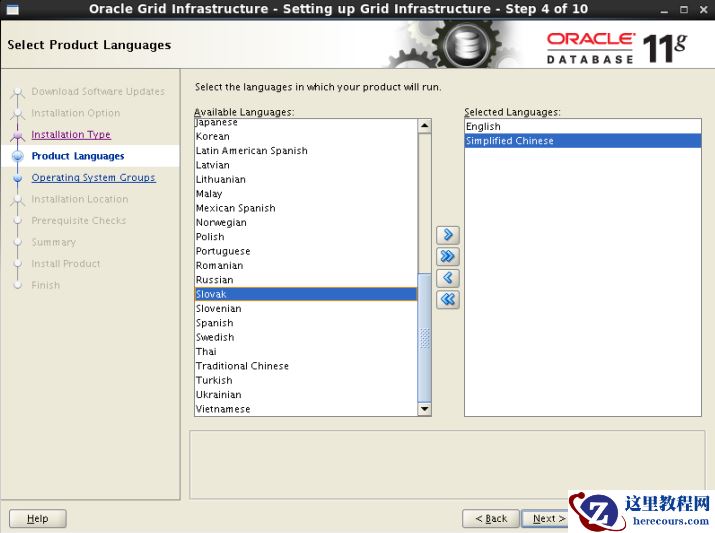
Task: Select Mexican Spanish in Available Languages
Action: tap(306, 208)
